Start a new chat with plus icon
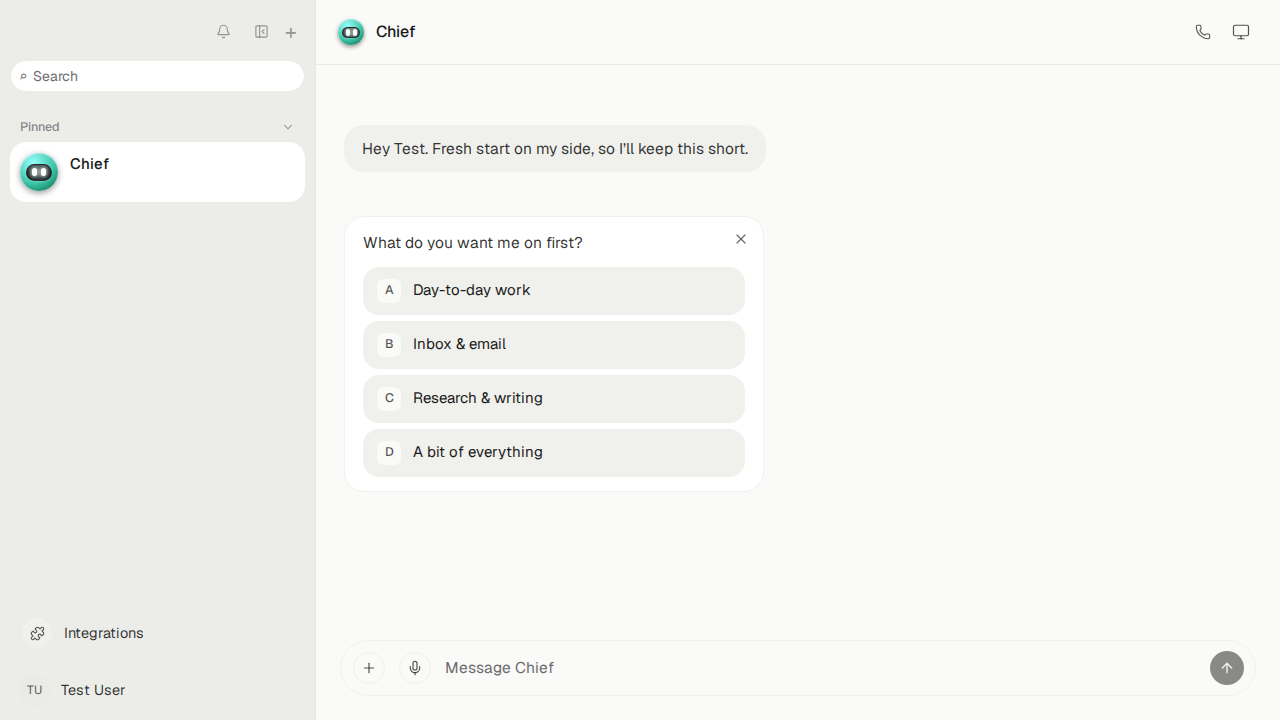The height and width of the screenshot is (720, 1280). [291, 33]
